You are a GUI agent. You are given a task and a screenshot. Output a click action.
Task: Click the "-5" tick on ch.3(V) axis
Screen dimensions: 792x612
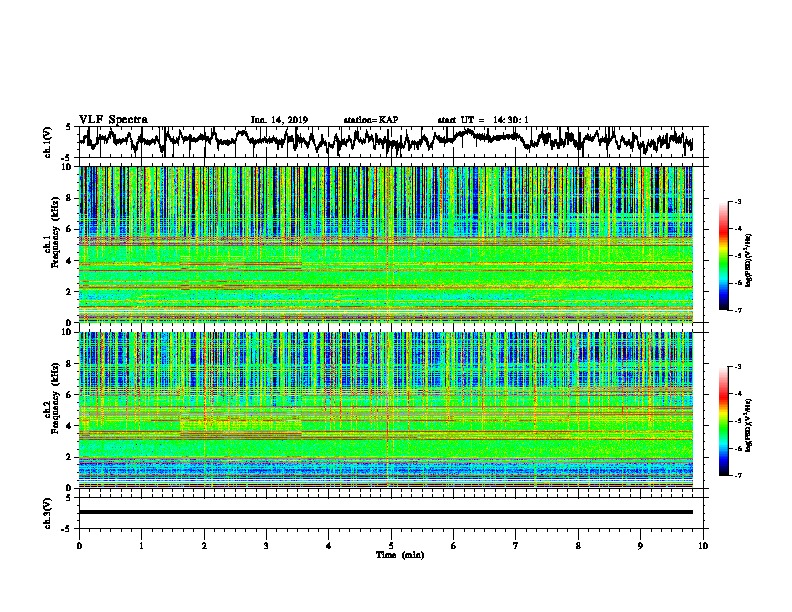(67, 529)
